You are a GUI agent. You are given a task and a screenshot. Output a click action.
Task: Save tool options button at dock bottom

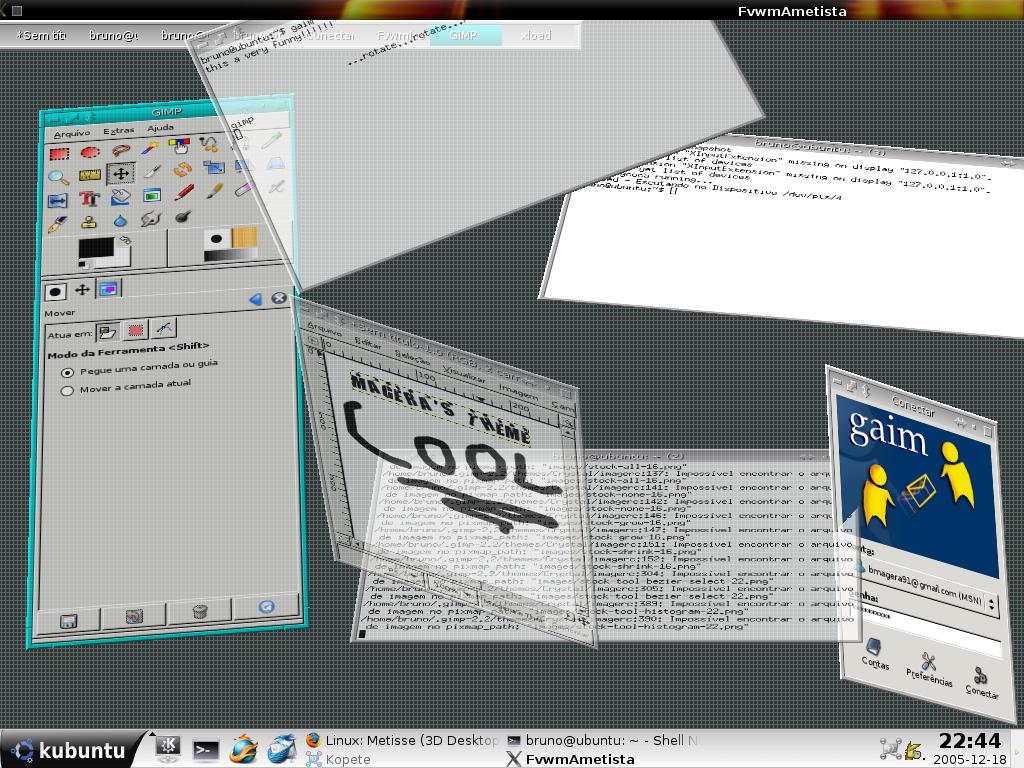[x=69, y=620]
